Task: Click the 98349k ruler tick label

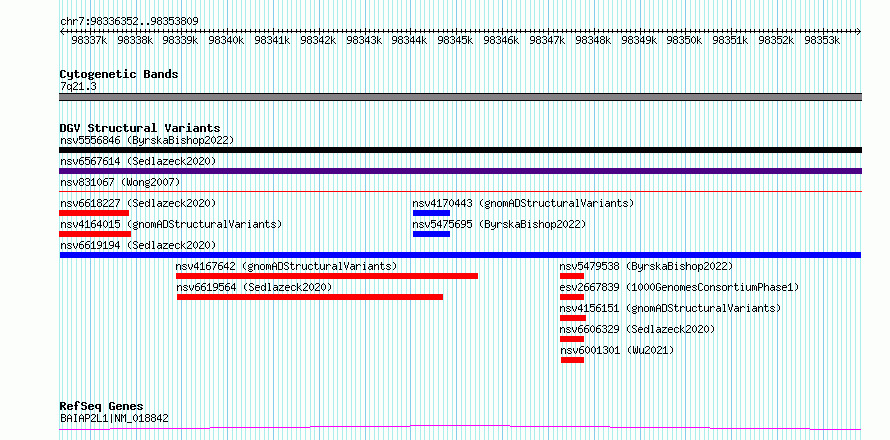Action: (x=639, y=40)
